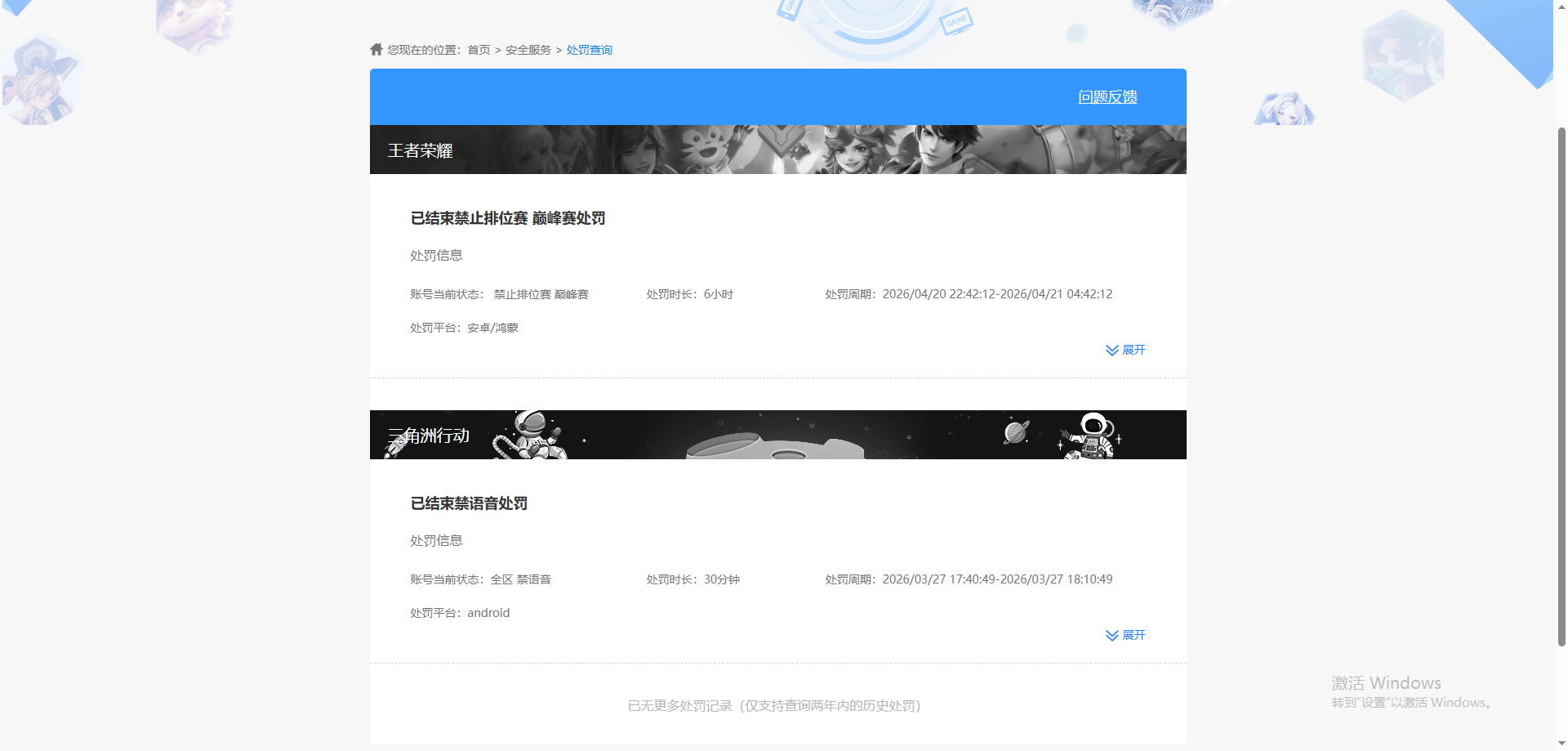Select the 处罚查询 breadcrumb item
This screenshot has height=751, width=1568.
589,50
